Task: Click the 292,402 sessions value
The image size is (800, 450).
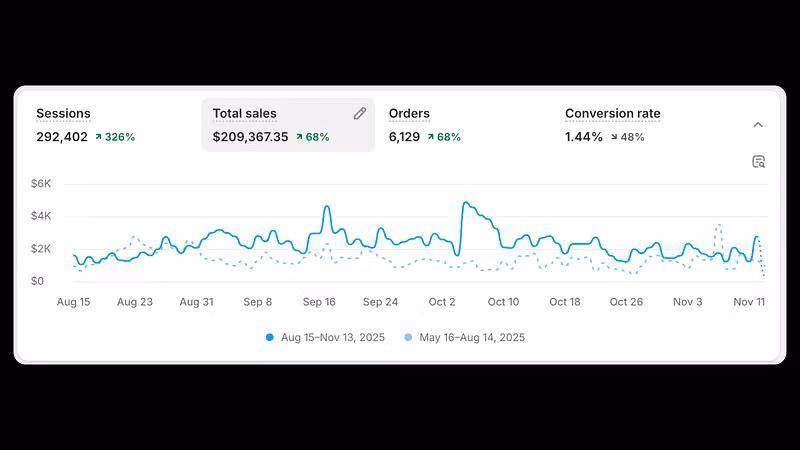Action: tap(62, 137)
